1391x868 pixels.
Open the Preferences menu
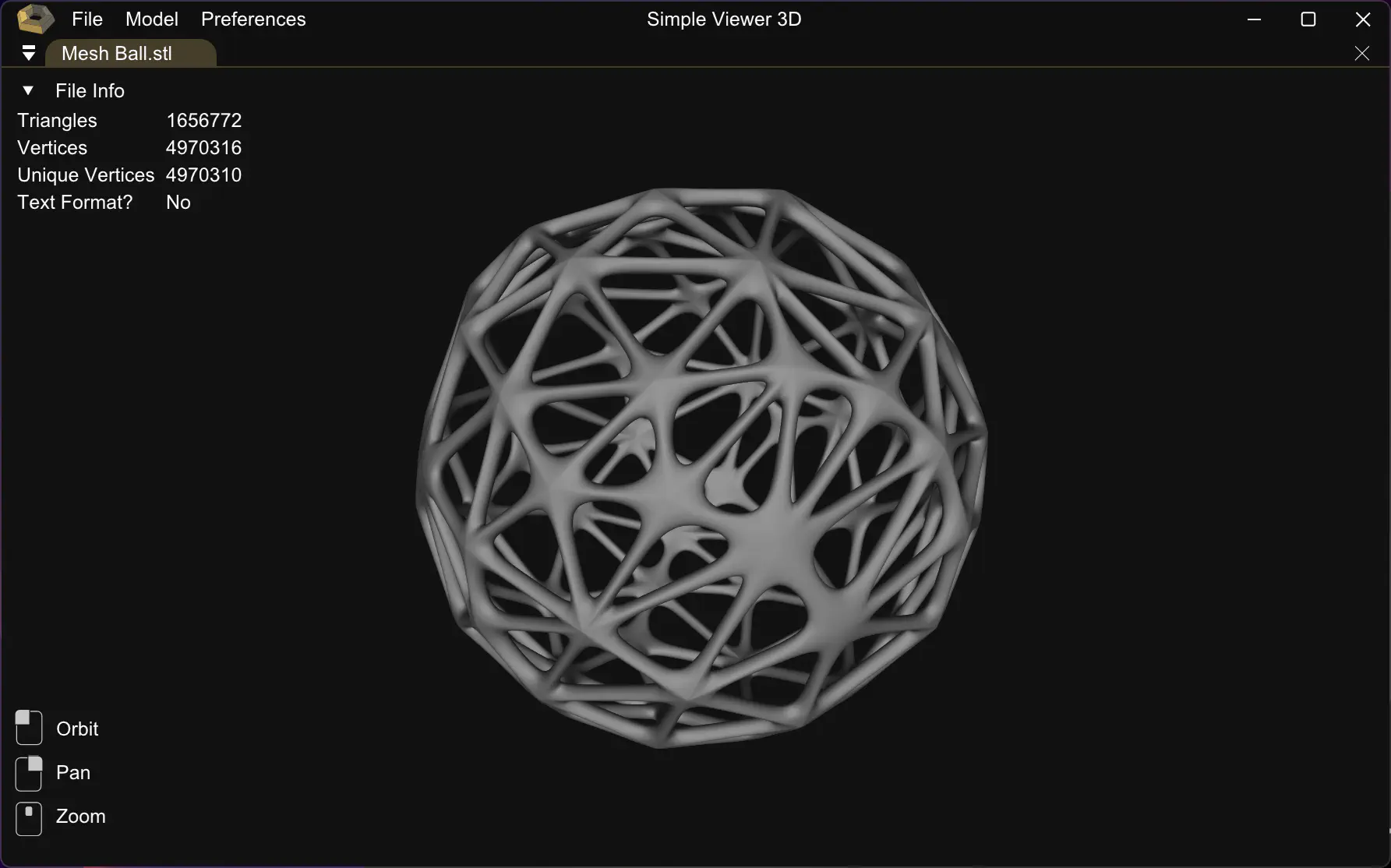tap(253, 19)
